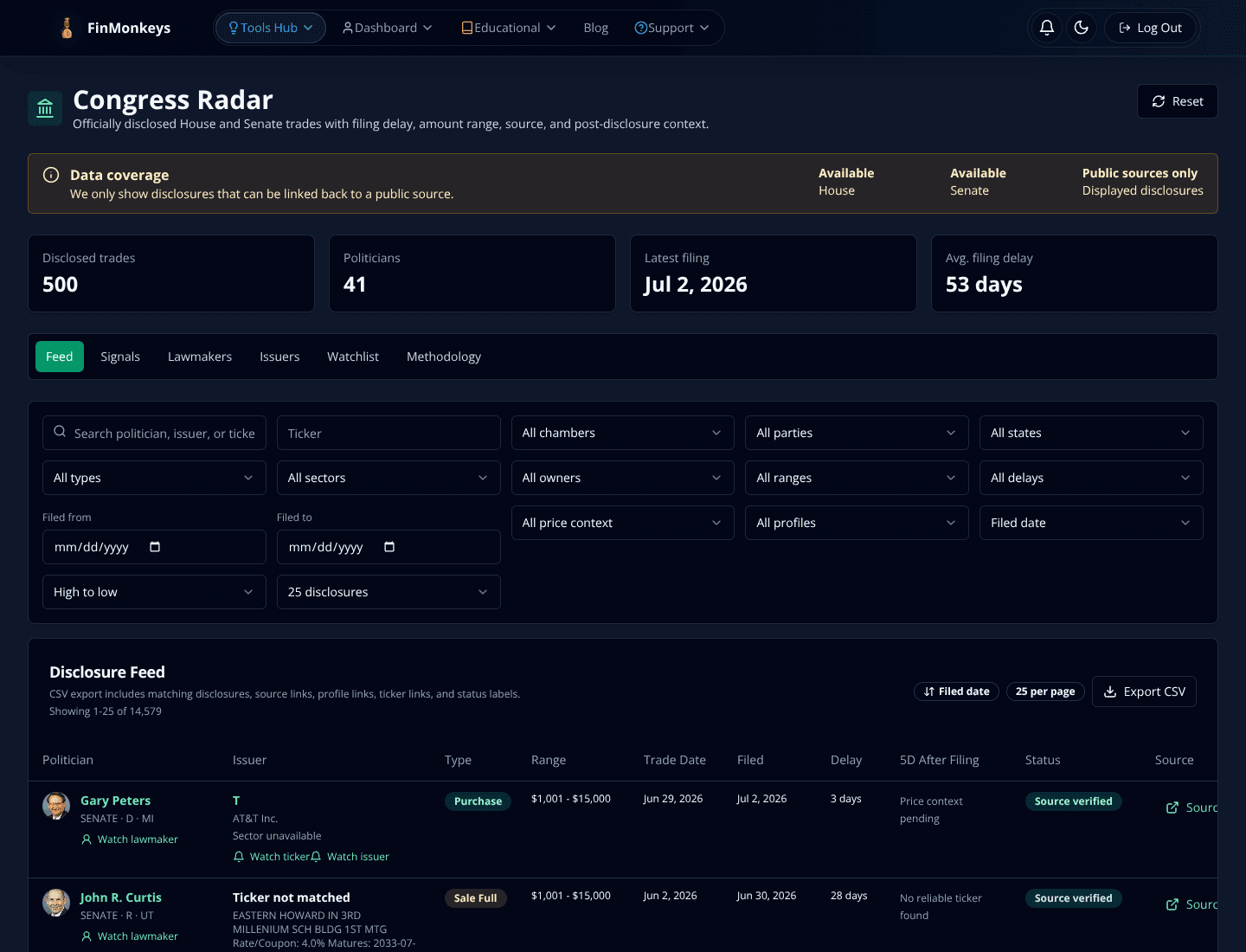Open the notifications bell

click(x=1047, y=28)
